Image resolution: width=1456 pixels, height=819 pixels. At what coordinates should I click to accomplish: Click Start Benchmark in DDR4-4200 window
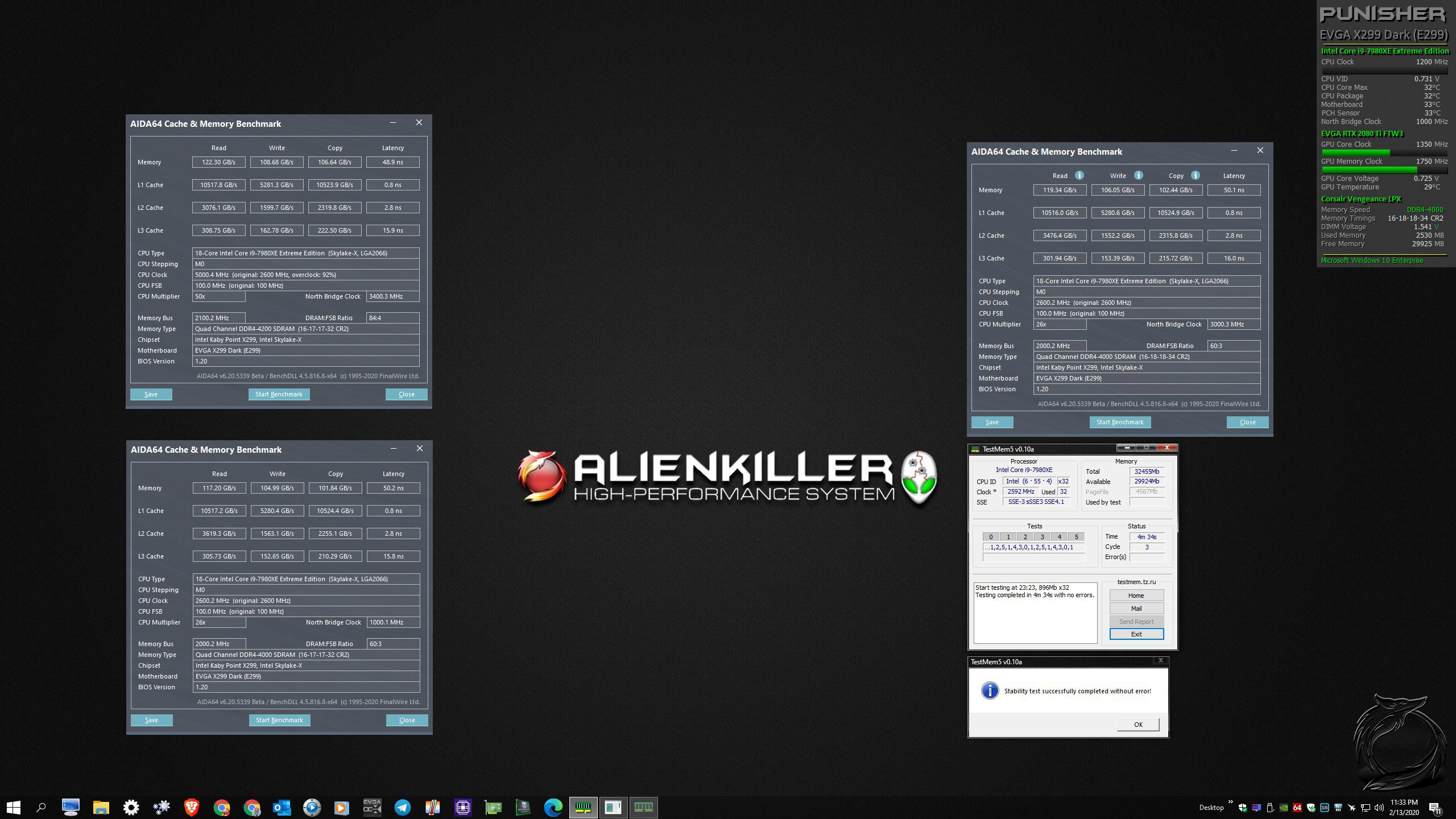tap(279, 394)
